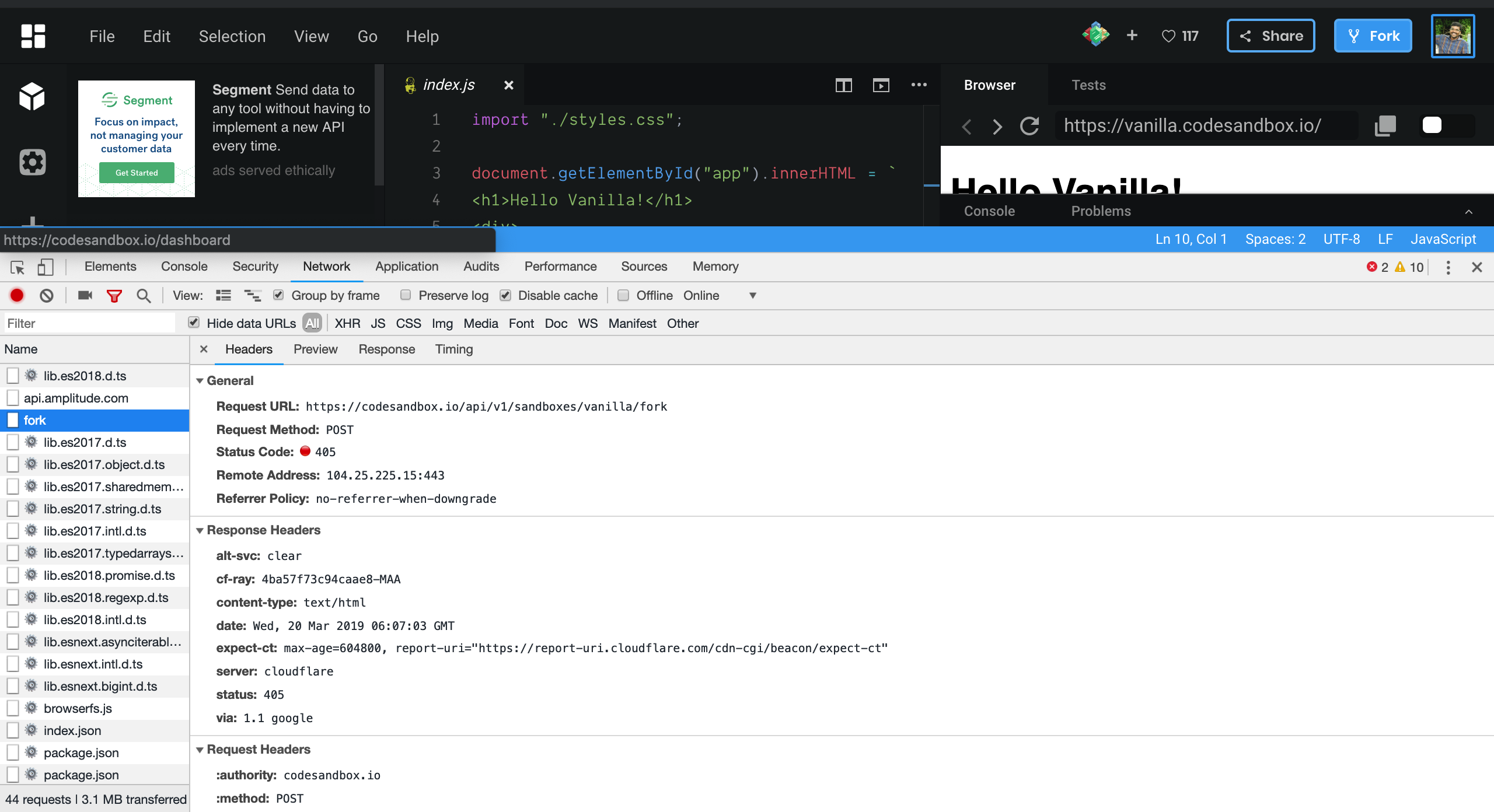Uncheck Group by frame

(x=278, y=295)
